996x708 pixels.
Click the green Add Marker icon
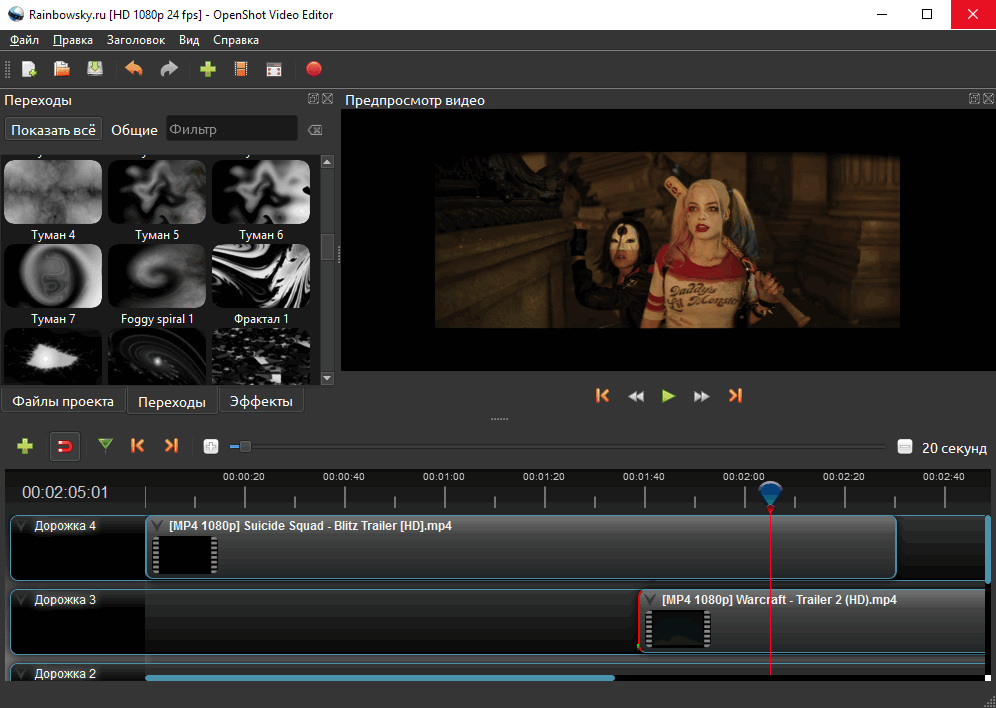pyautogui.click(x=105, y=446)
